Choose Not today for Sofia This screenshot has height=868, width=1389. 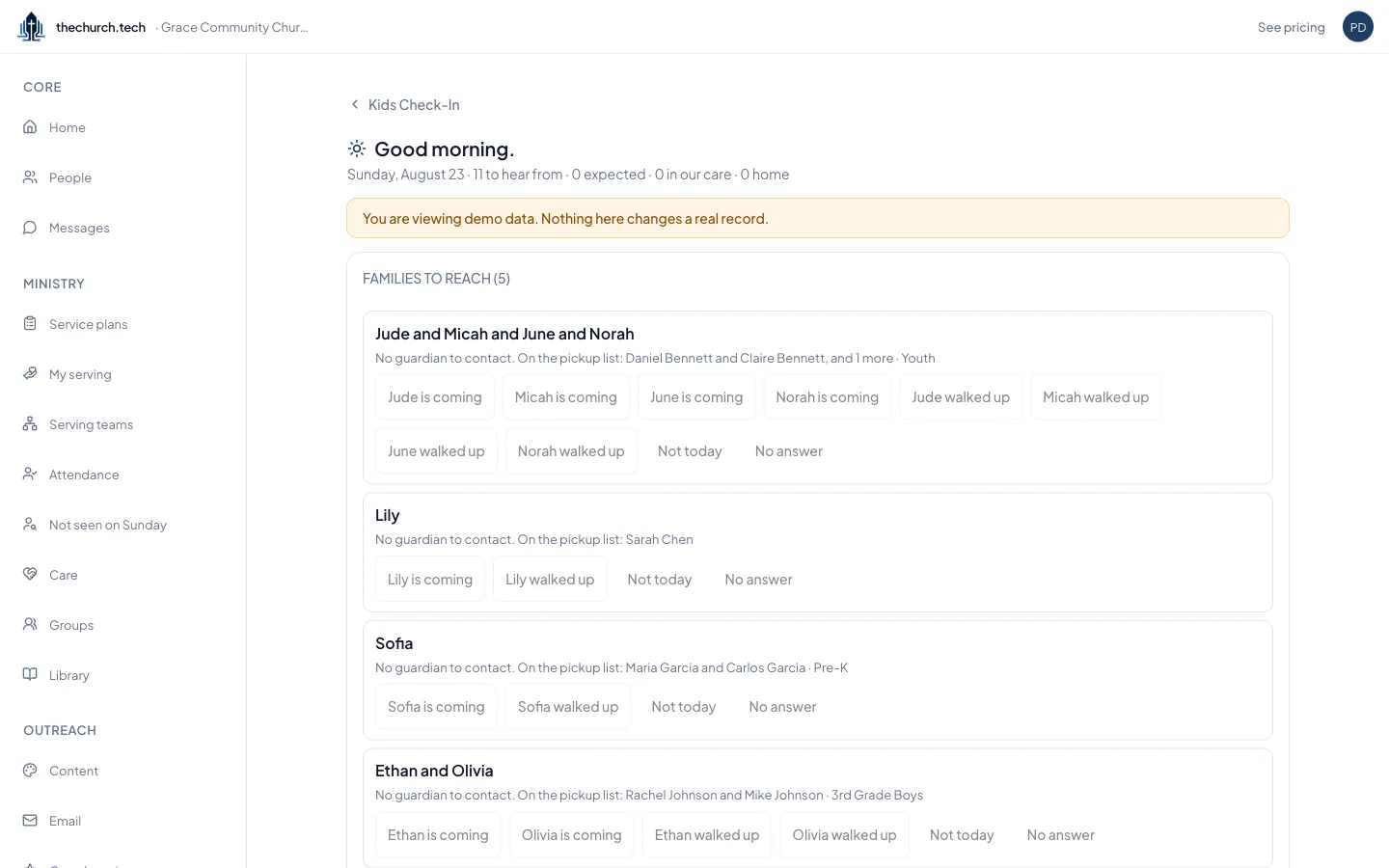[684, 707]
